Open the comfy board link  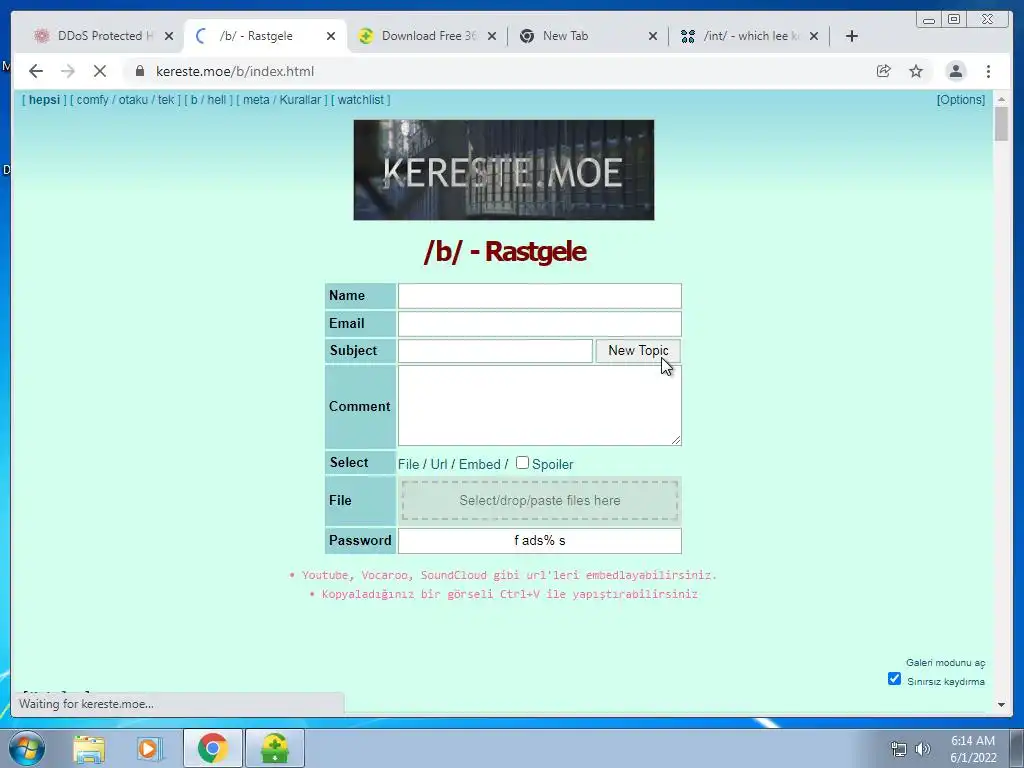92,100
